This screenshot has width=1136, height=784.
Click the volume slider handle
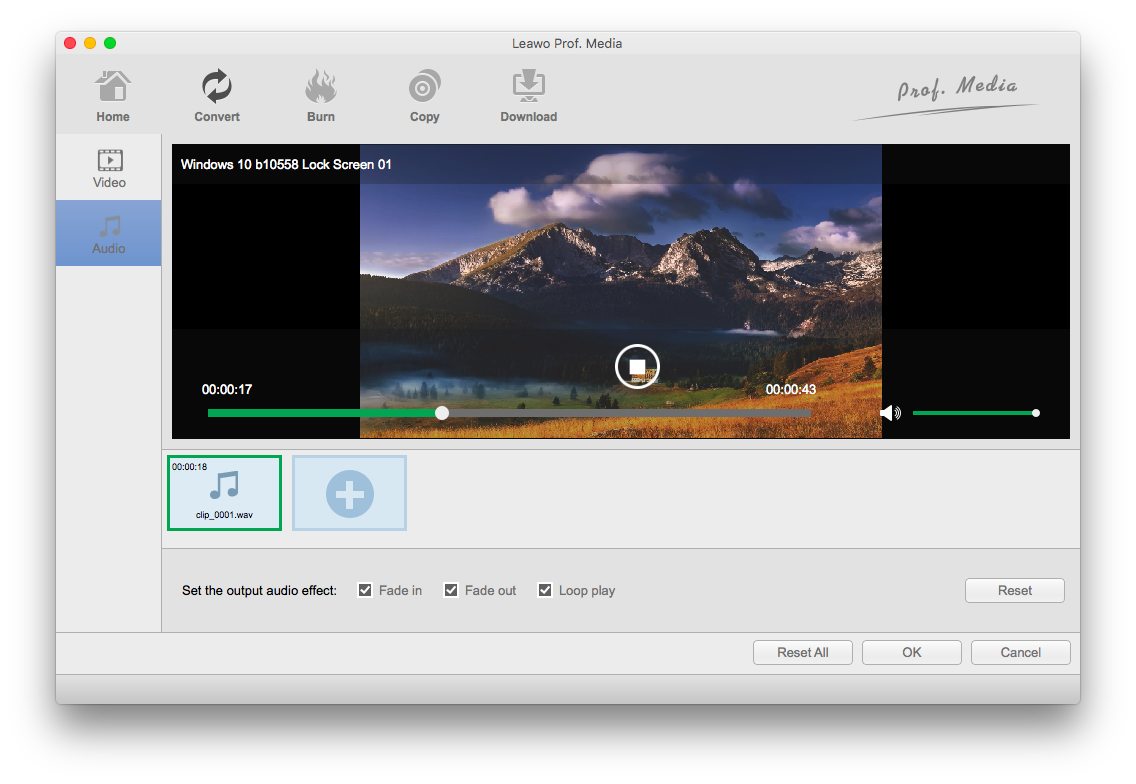[x=1036, y=413]
